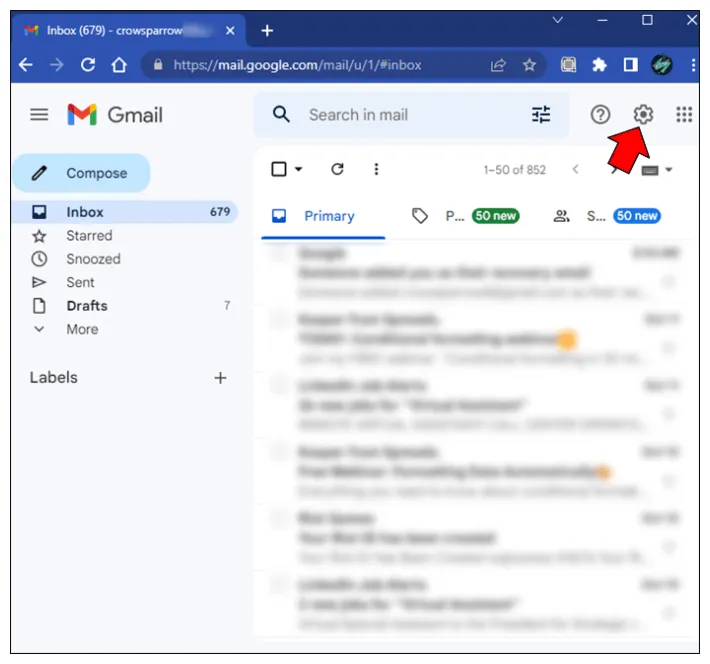Share this page icon in address bar
Image resolution: width=710 pixels, height=664 pixels.
(x=498, y=65)
